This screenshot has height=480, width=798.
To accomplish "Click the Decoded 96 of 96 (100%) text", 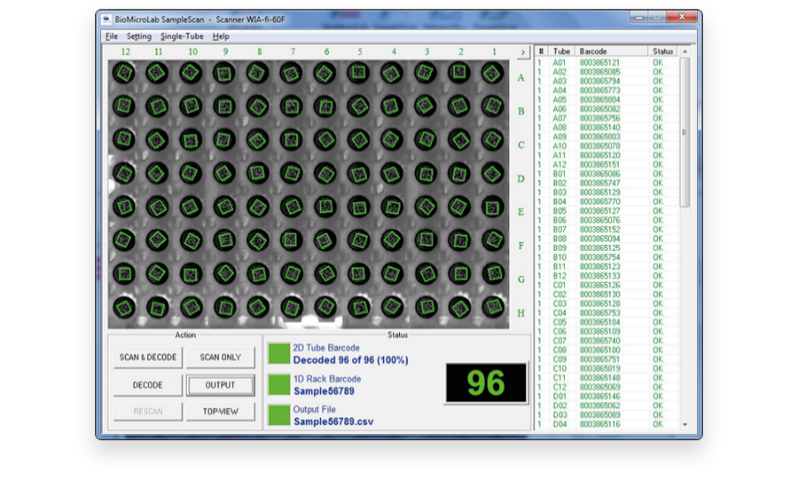I will [x=351, y=360].
